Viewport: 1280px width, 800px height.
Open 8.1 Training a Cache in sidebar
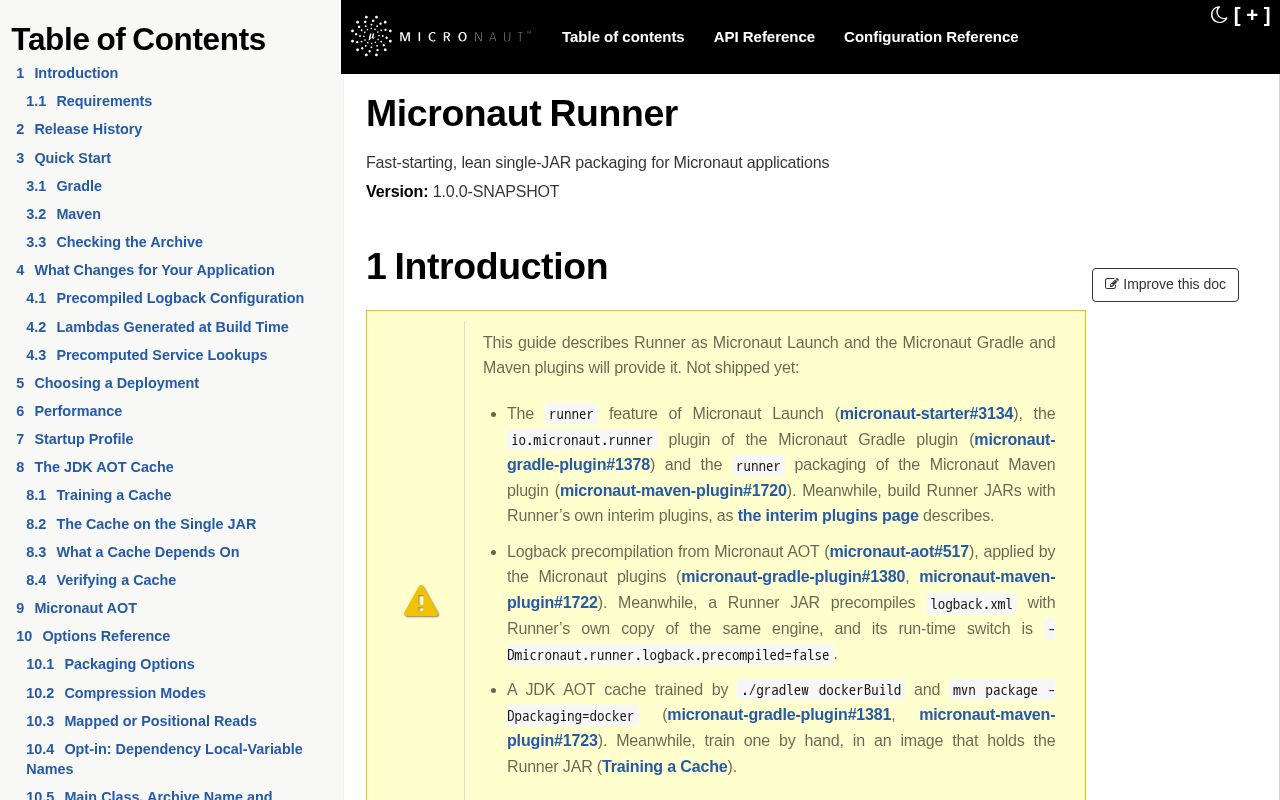[x=99, y=495]
